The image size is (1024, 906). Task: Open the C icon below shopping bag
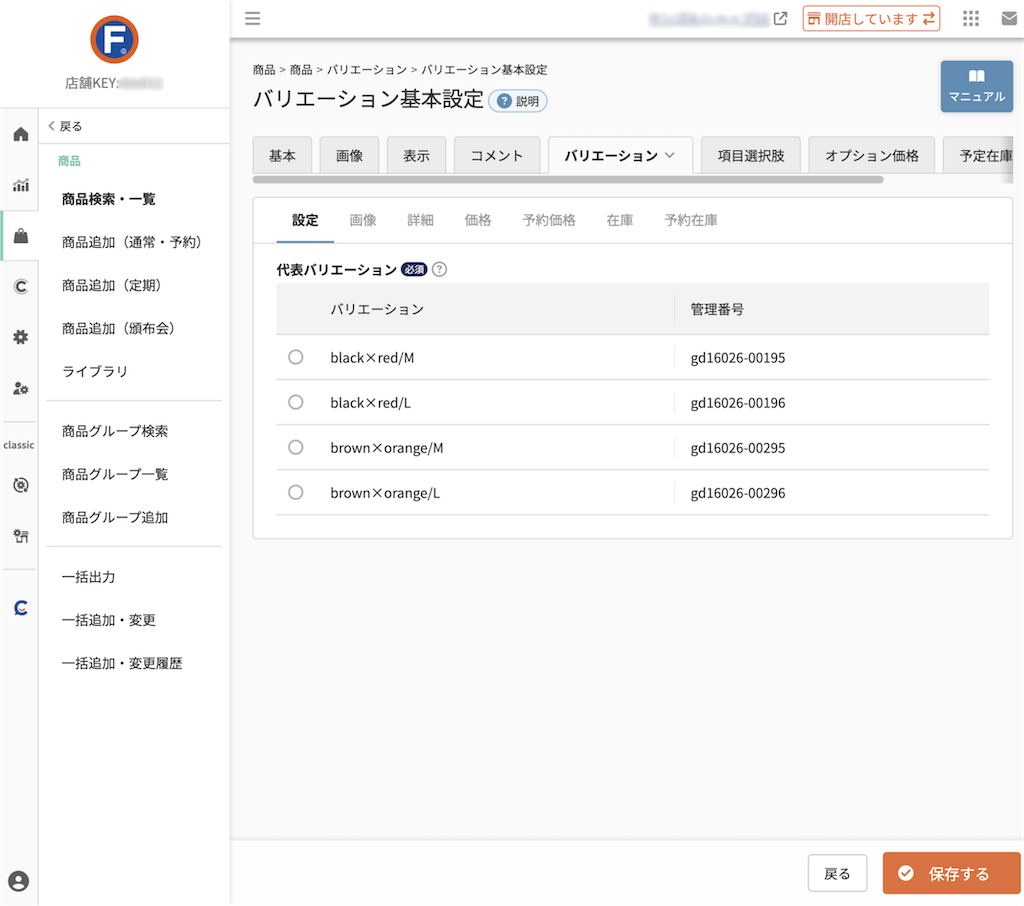21,286
